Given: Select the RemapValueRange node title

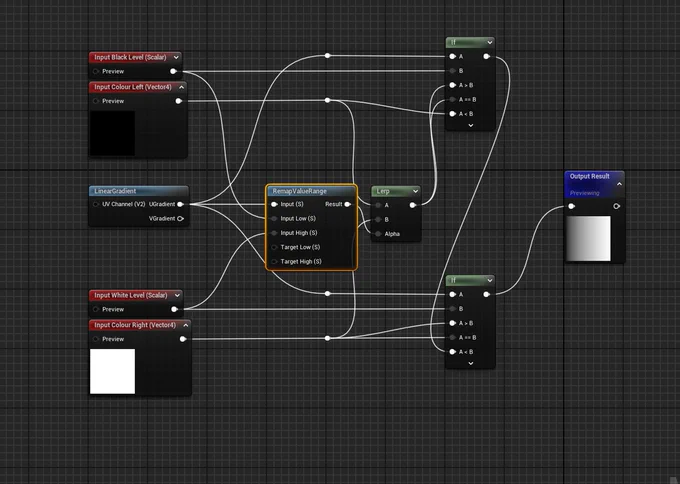Looking at the screenshot, I should click(x=300, y=191).
